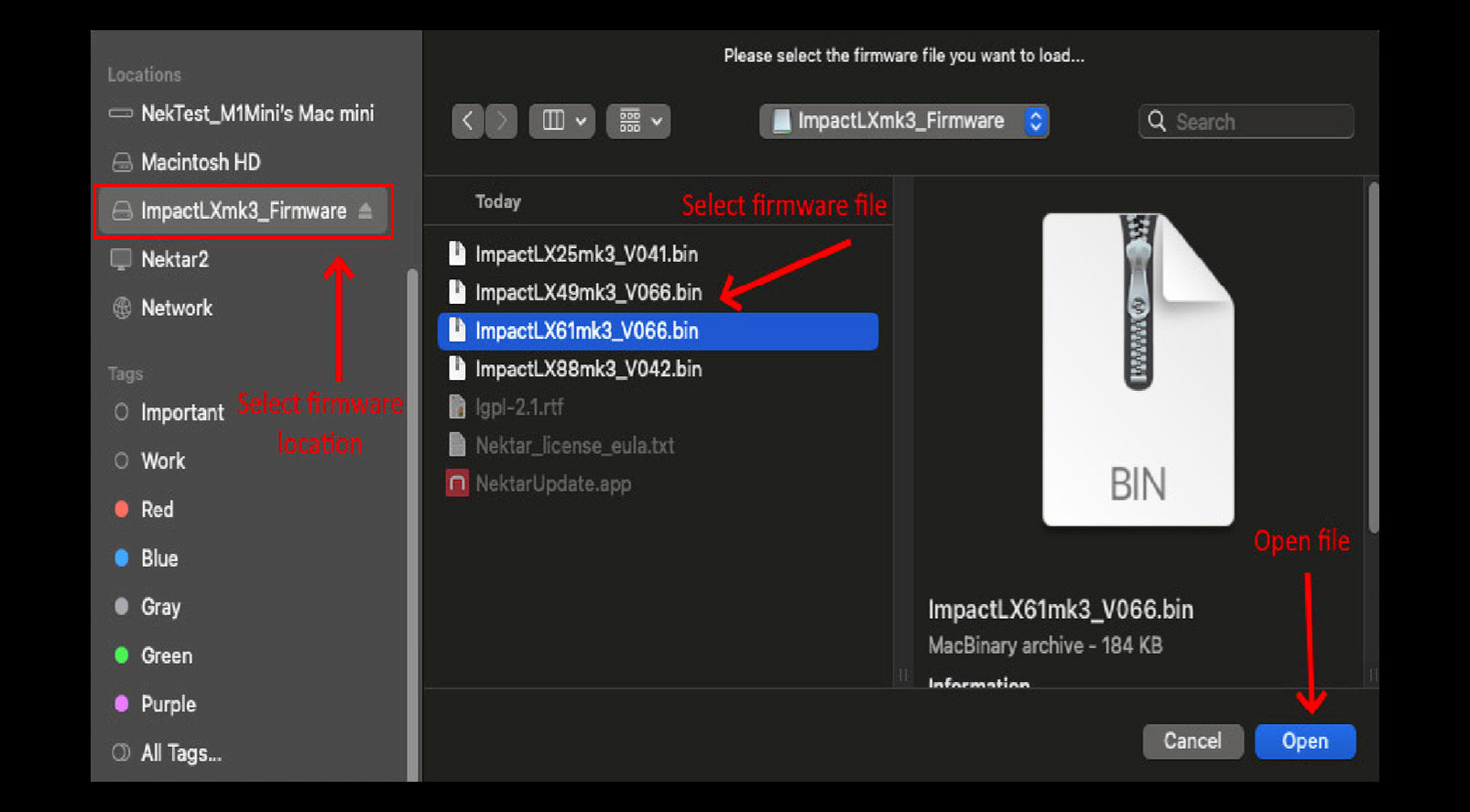
Task: Select file ImpactLX25mk3_V041.bin
Action: tap(658, 254)
